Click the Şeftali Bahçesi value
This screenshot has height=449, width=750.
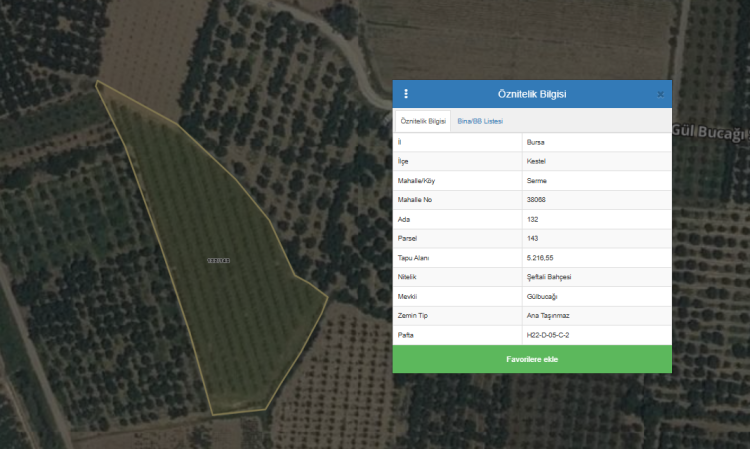(x=549, y=277)
